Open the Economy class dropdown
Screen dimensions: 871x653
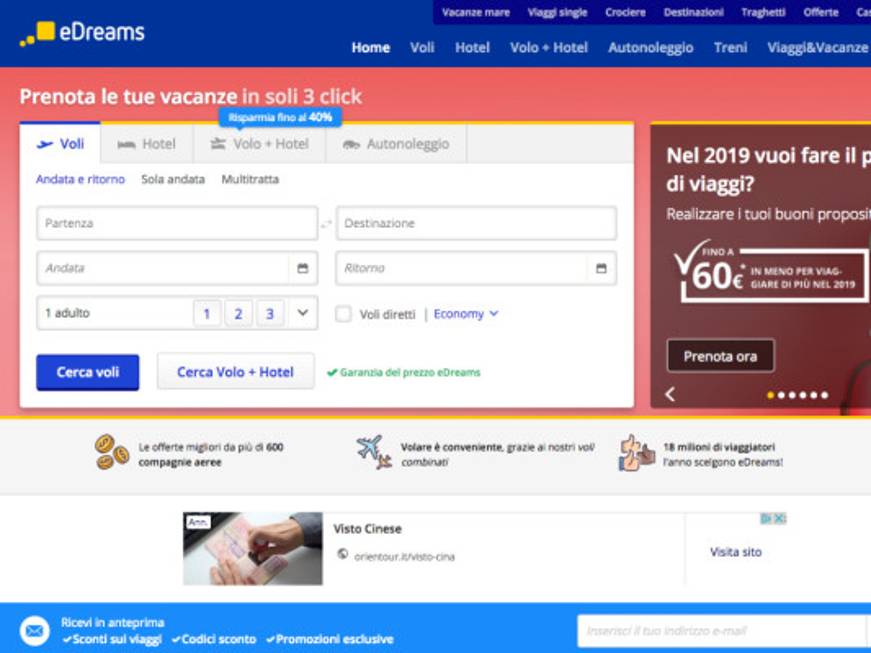coord(465,314)
